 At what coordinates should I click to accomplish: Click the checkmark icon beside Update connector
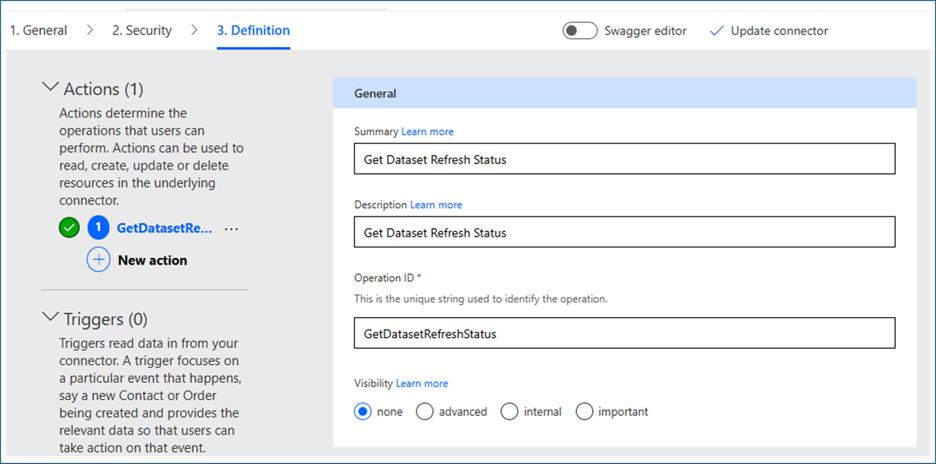pyautogui.click(x=716, y=31)
